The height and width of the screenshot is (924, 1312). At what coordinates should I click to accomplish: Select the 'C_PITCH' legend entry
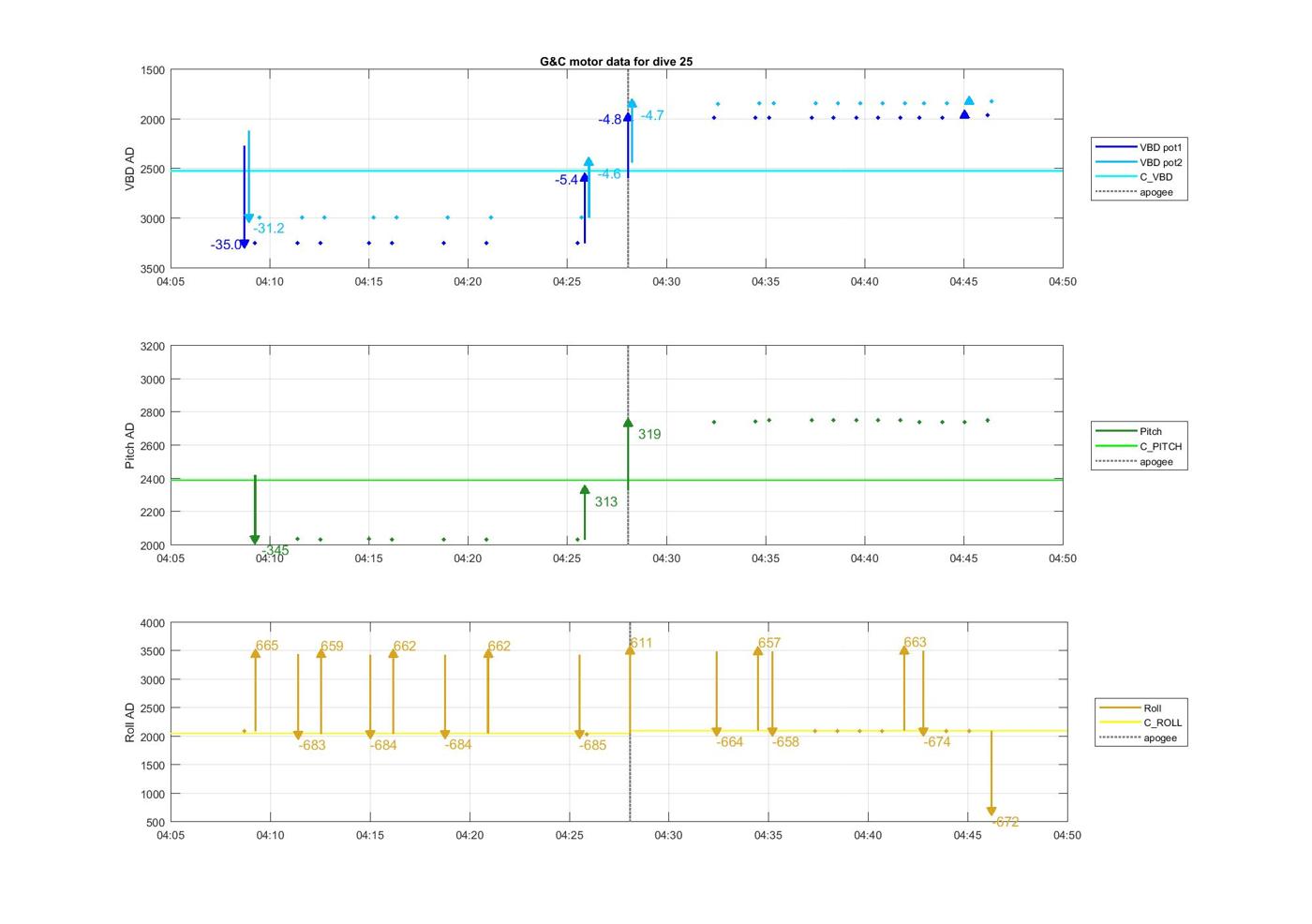[1140, 446]
